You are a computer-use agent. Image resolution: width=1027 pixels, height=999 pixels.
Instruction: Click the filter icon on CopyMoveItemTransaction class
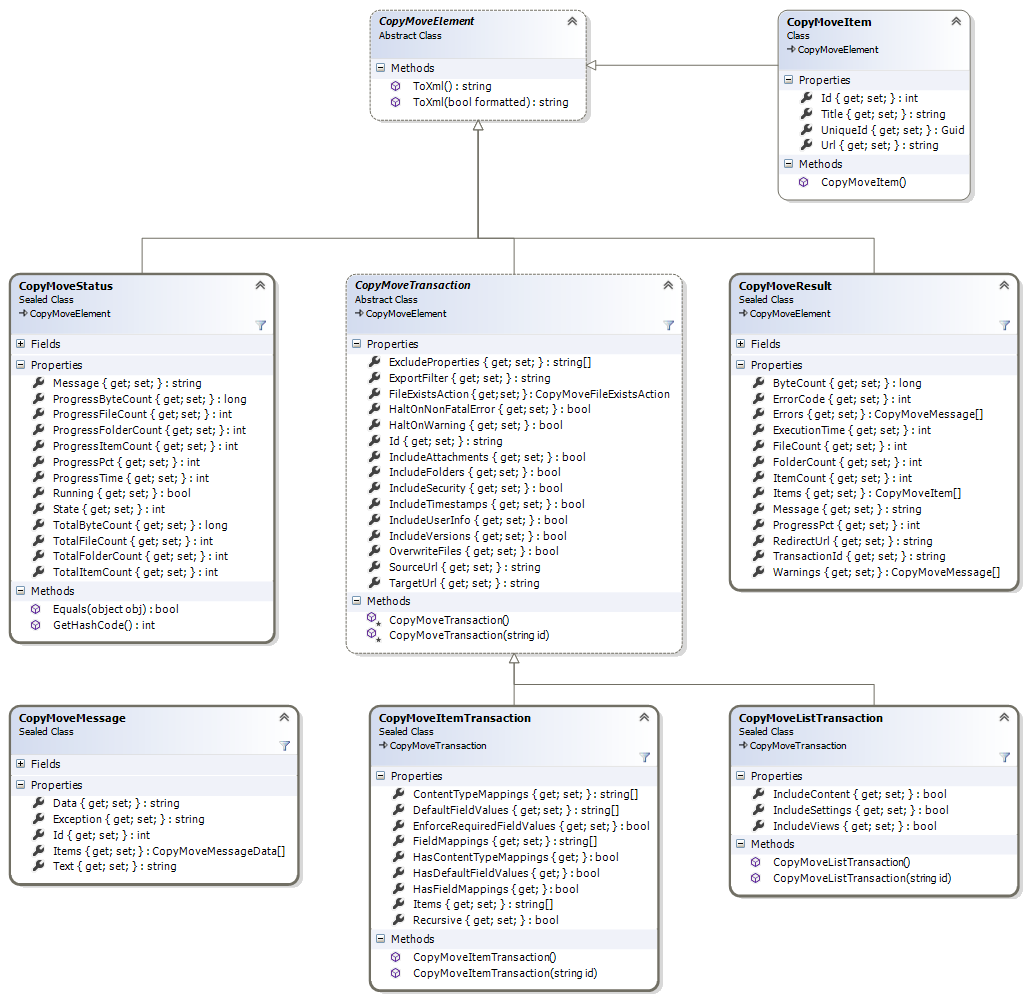coord(645,757)
